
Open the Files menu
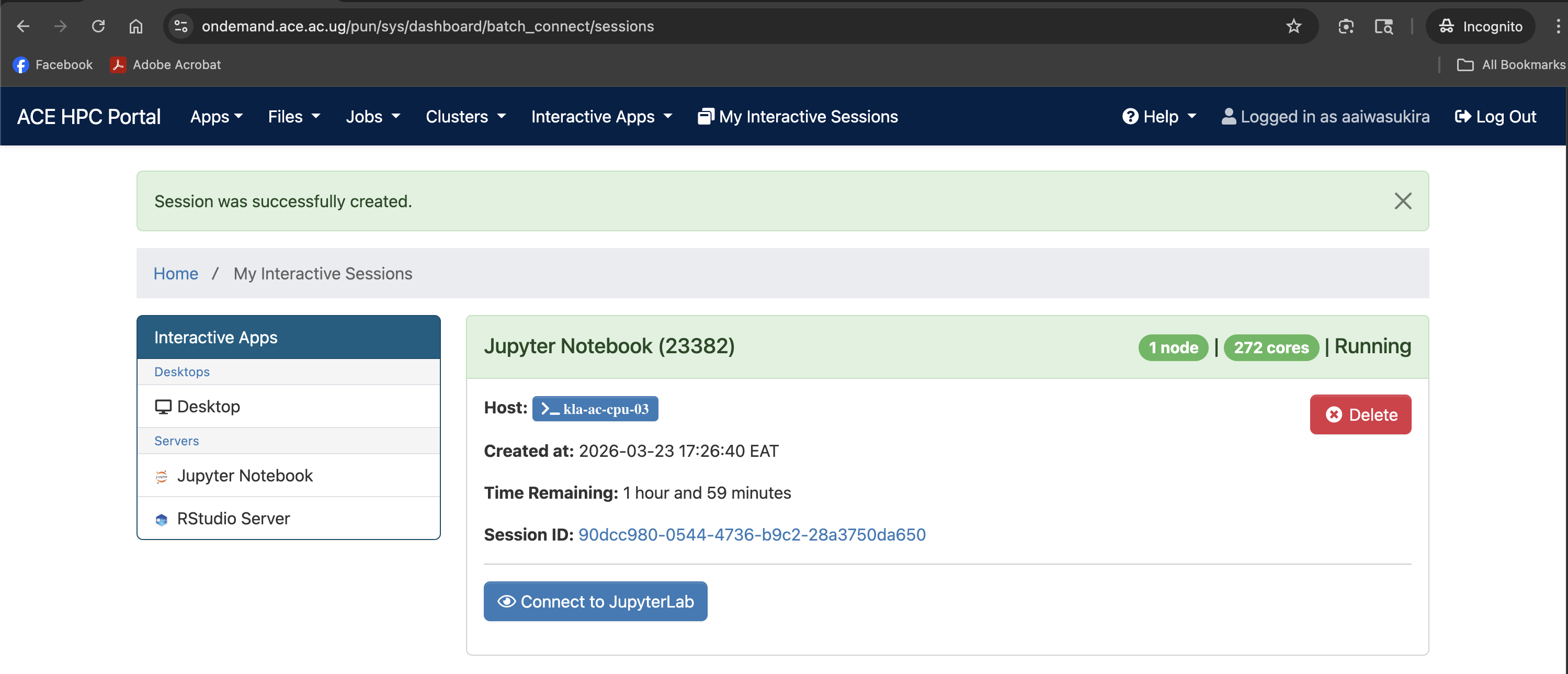click(293, 116)
